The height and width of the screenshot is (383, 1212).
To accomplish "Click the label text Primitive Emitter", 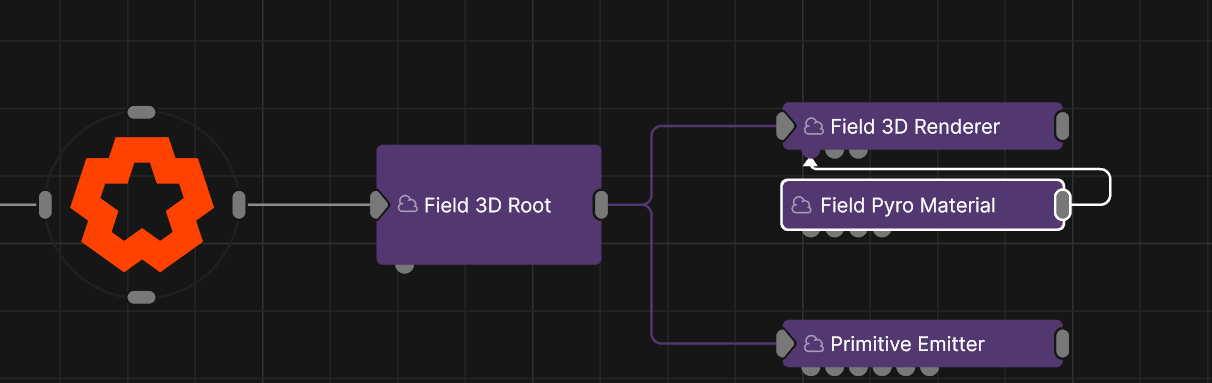I will coord(908,344).
